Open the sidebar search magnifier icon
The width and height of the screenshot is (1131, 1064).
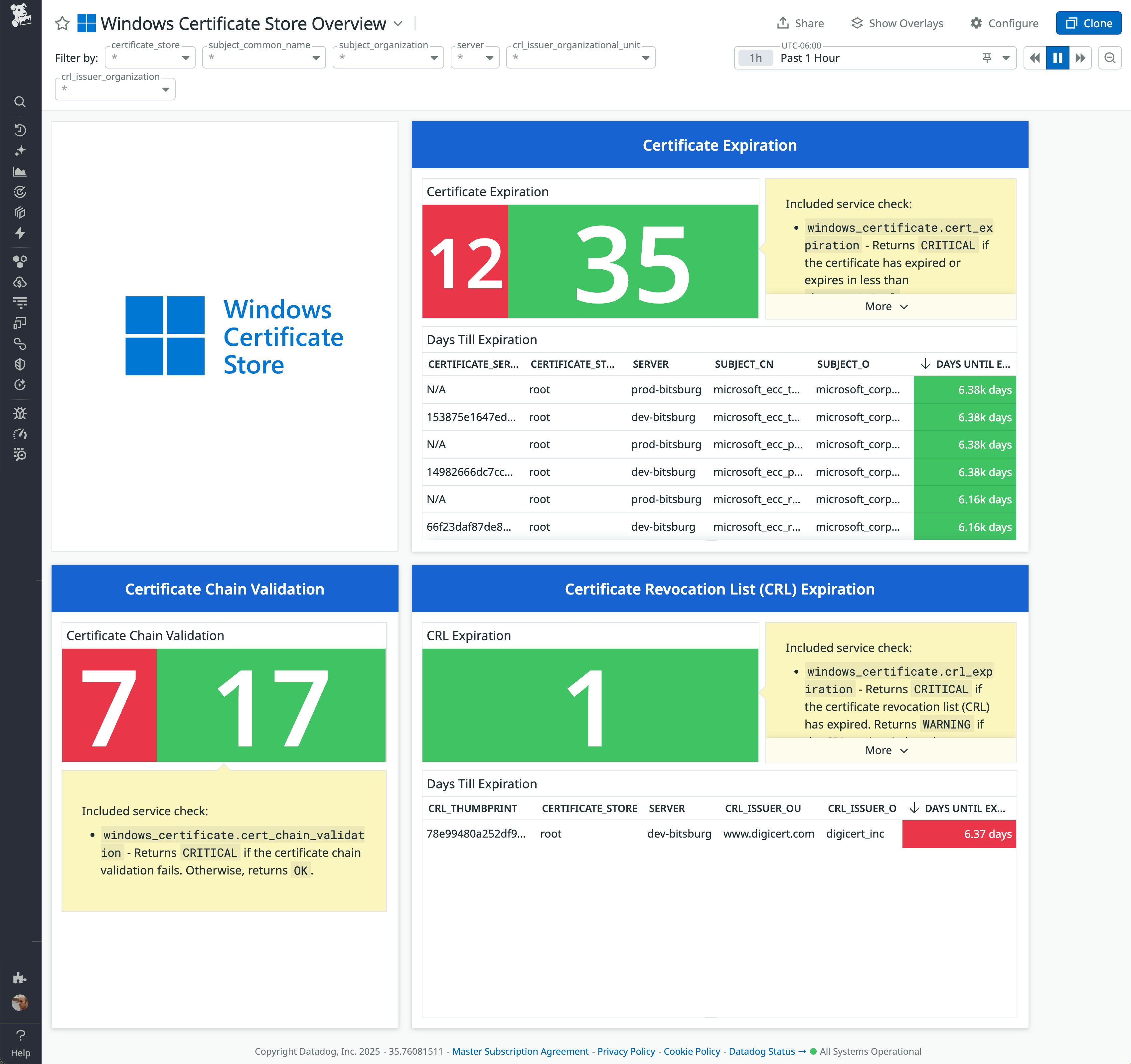point(20,102)
